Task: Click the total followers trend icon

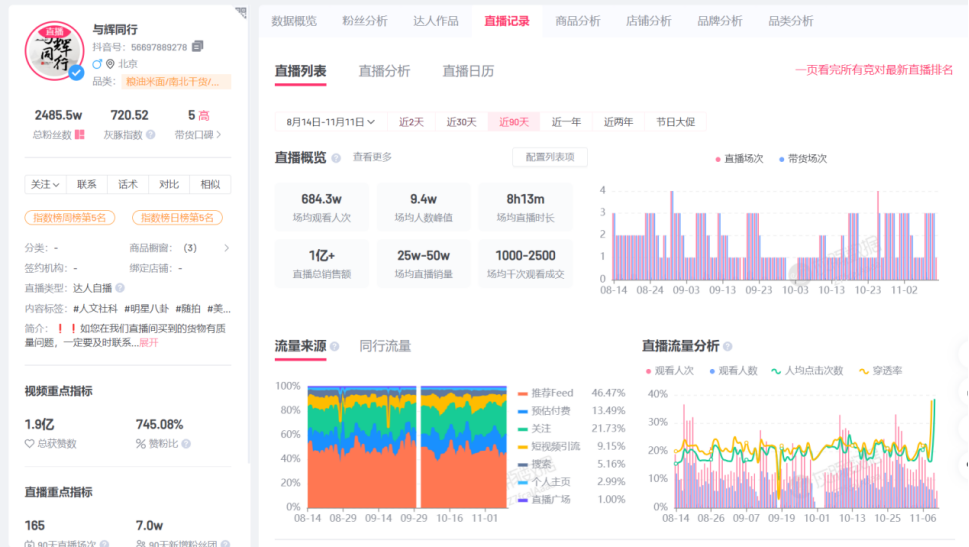Action: pos(79,135)
